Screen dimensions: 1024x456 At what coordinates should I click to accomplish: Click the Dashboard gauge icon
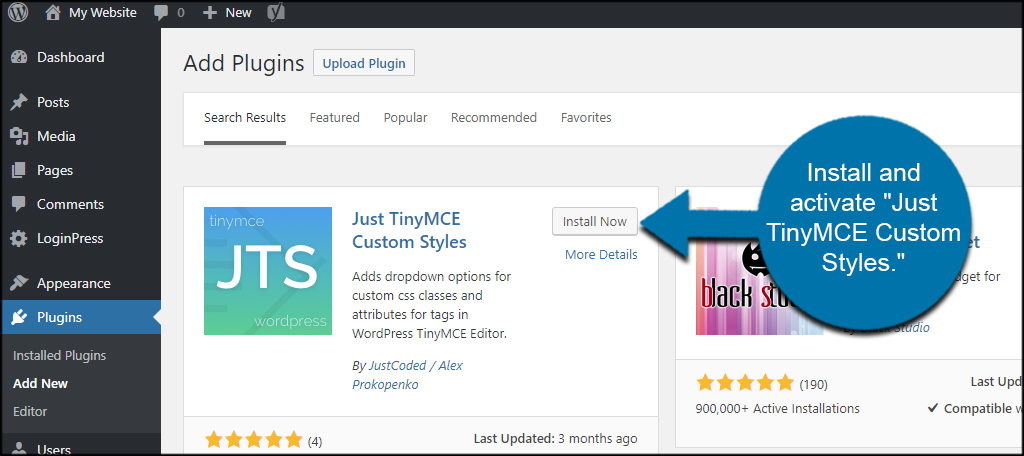click(x=19, y=57)
